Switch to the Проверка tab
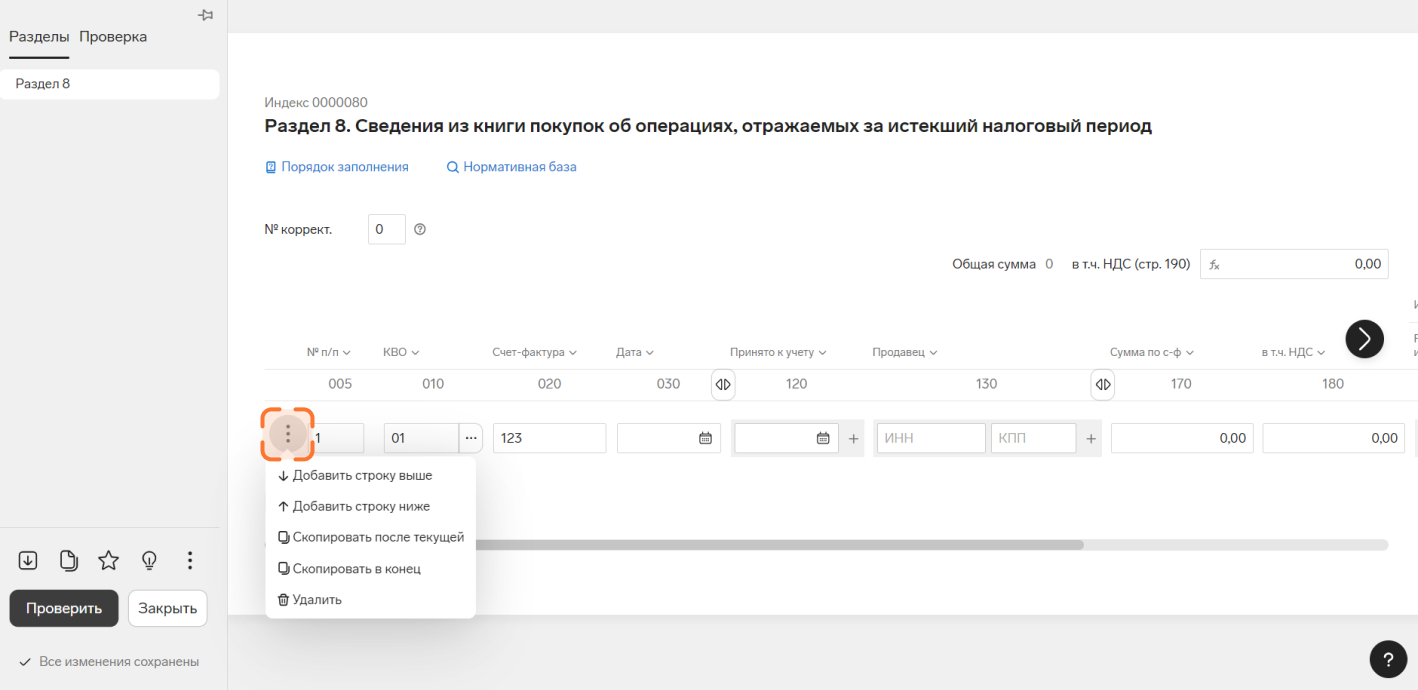This screenshot has width=1418, height=690. point(113,37)
